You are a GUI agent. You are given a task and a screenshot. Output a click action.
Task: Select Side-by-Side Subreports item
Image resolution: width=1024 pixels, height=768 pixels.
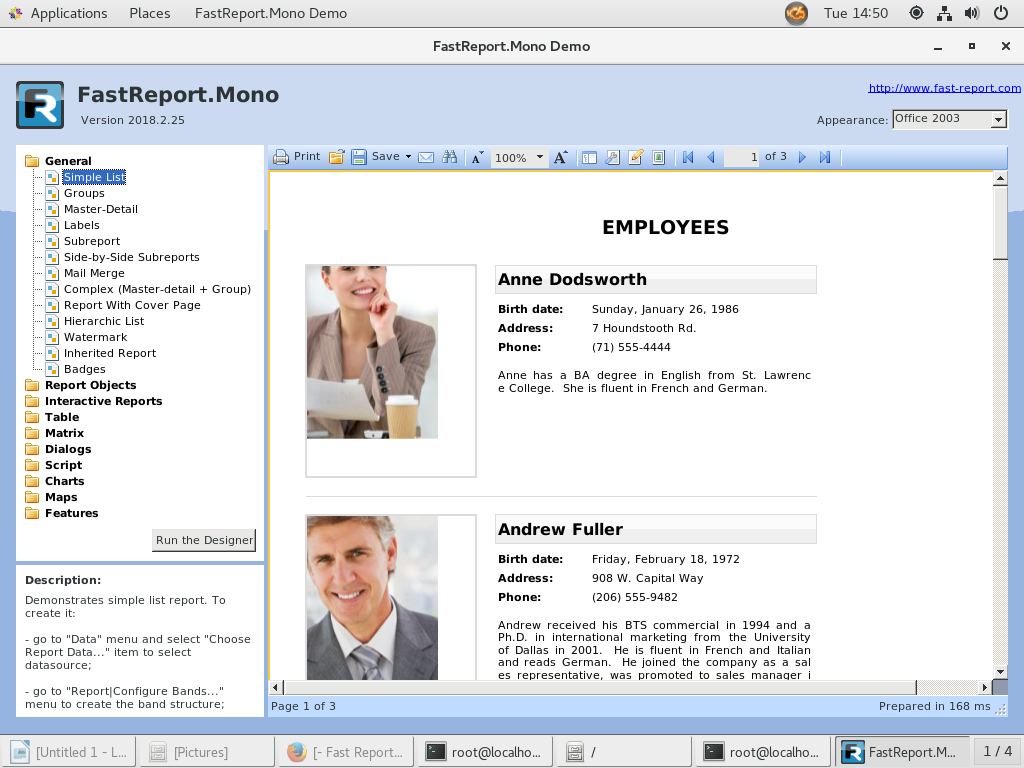(131, 257)
